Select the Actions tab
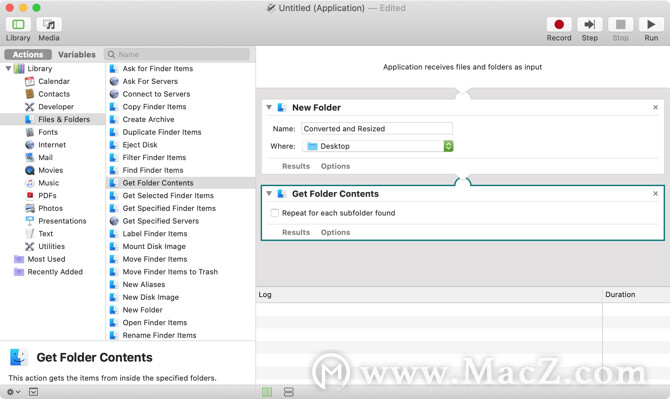The width and height of the screenshot is (670, 399). click(x=28, y=54)
